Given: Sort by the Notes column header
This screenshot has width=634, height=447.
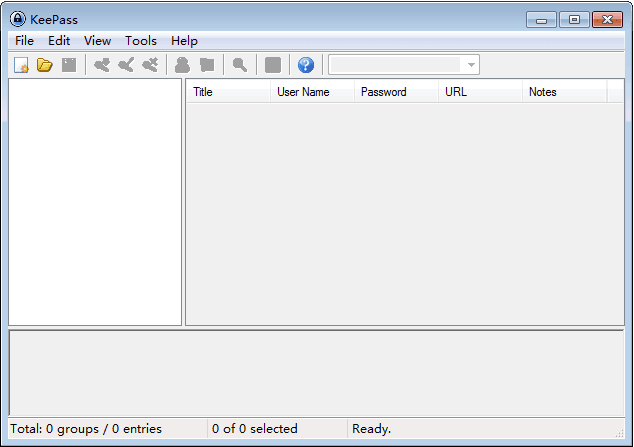Looking at the screenshot, I should pyautogui.click(x=564, y=92).
